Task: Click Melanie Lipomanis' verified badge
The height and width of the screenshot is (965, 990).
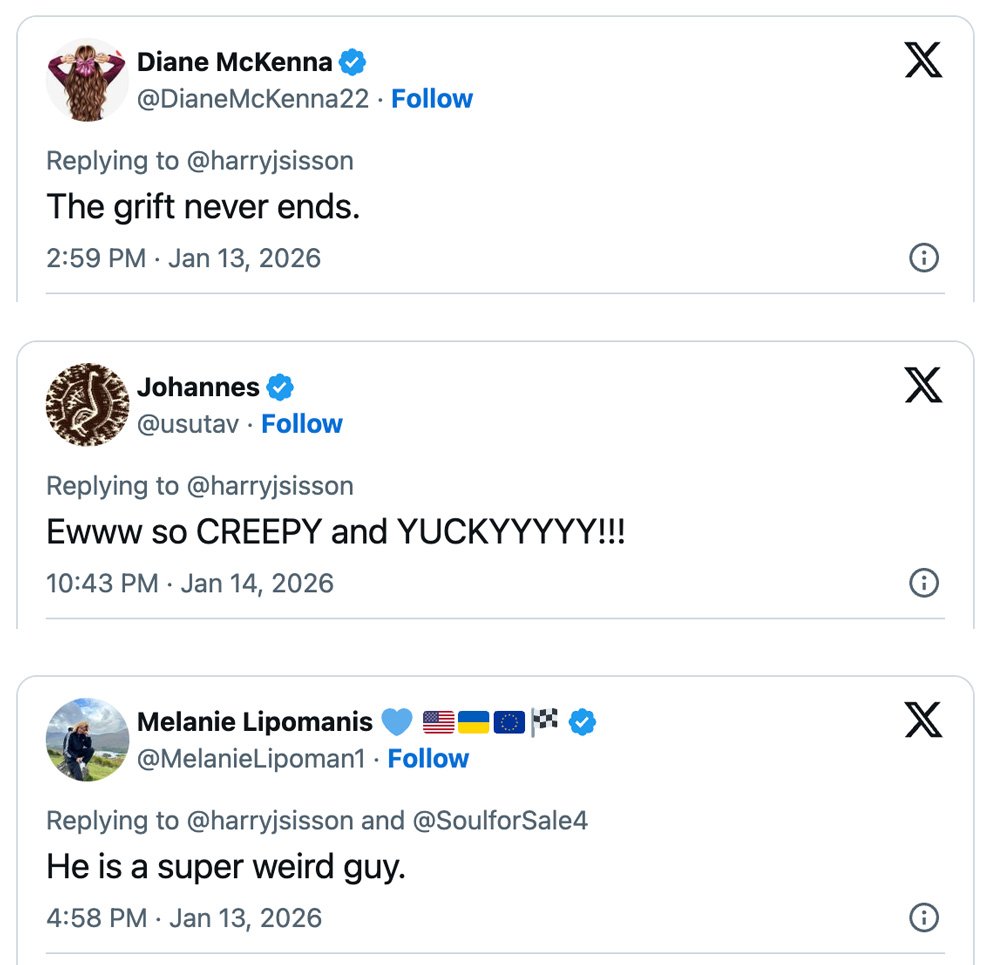Action: (x=582, y=722)
